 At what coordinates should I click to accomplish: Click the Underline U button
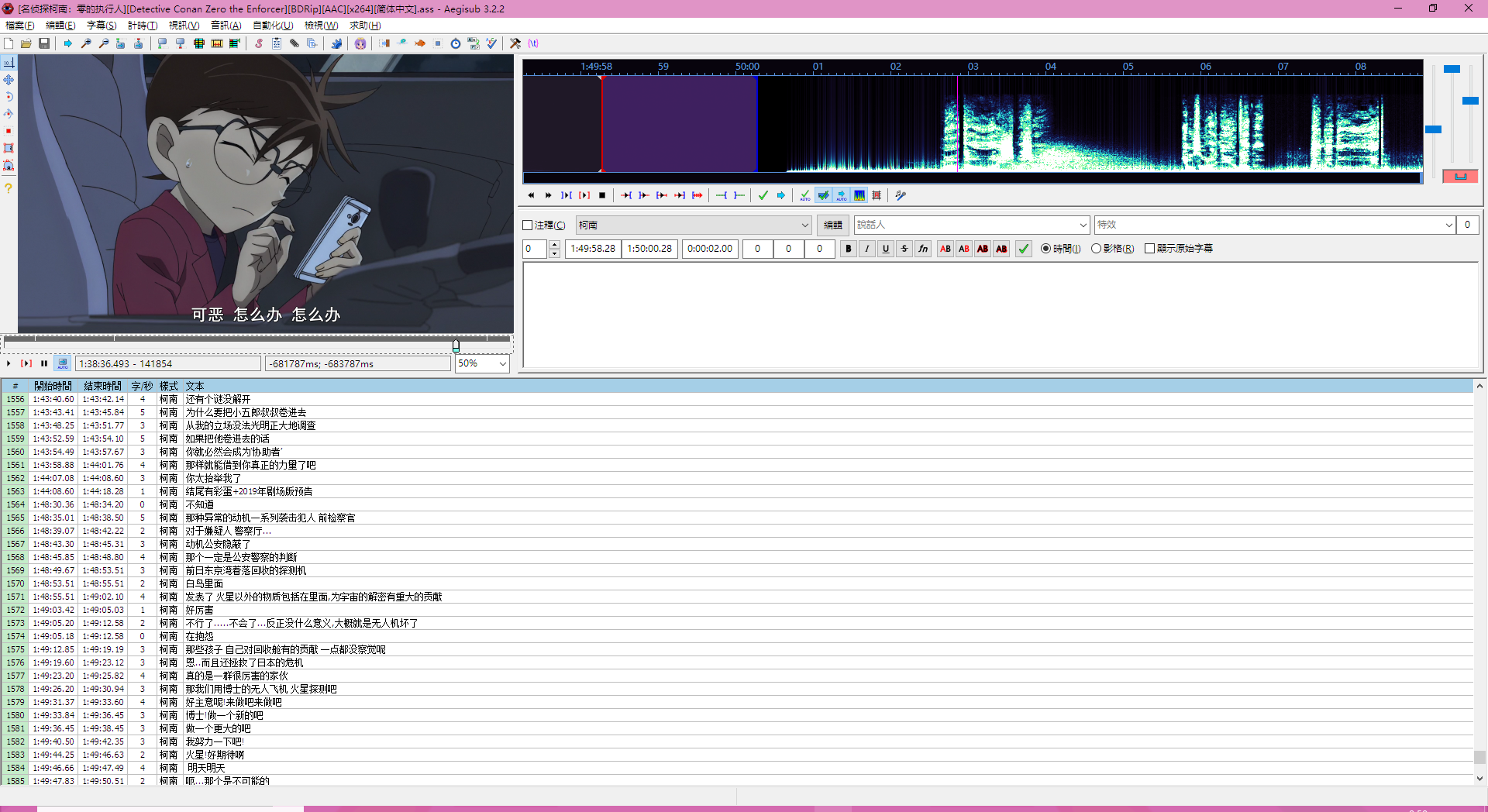tap(886, 249)
